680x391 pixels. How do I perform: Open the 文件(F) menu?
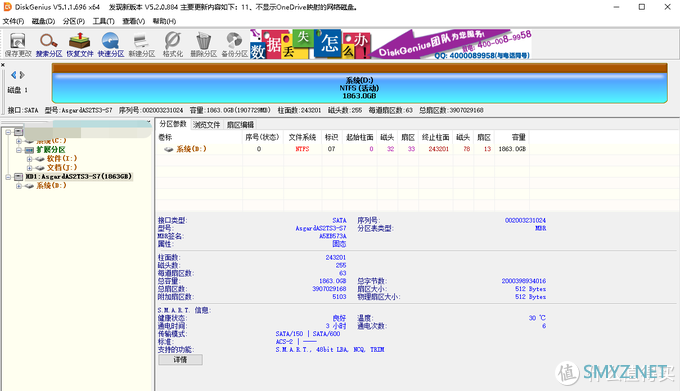click(x=13, y=21)
